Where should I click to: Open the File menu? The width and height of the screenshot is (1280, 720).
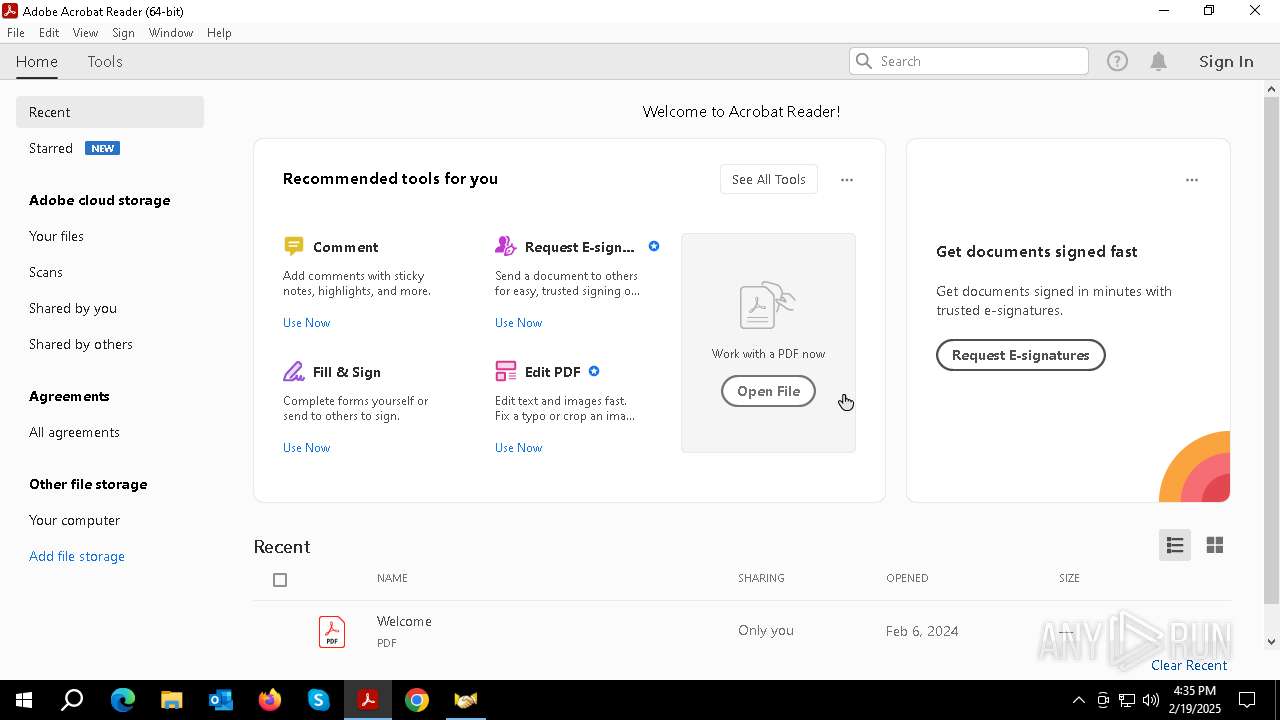click(16, 33)
